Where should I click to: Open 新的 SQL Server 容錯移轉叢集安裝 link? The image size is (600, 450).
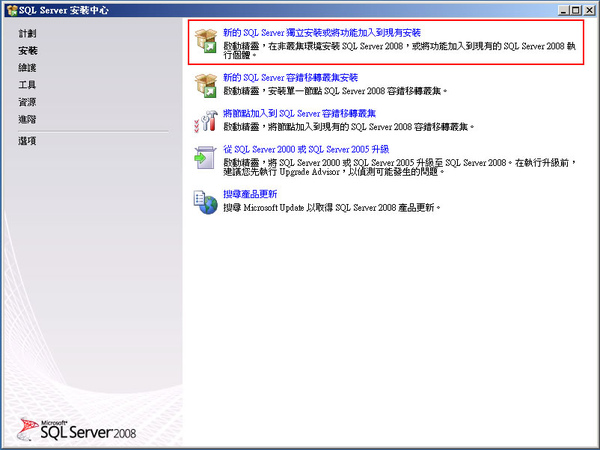coord(290,78)
